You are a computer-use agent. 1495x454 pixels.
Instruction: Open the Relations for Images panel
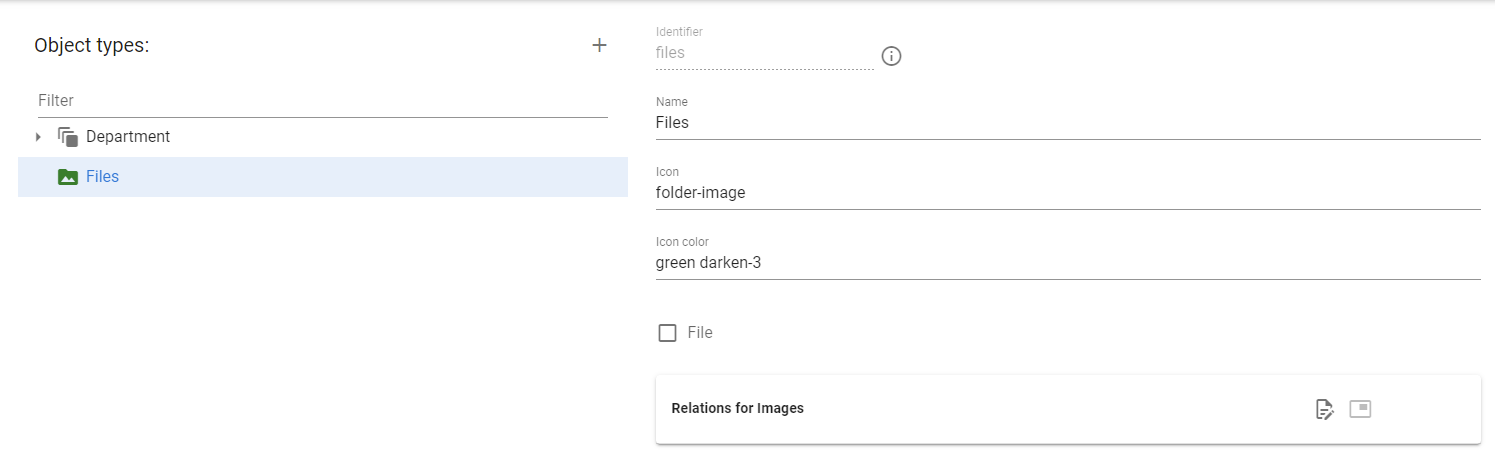[x=1068, y=409]
